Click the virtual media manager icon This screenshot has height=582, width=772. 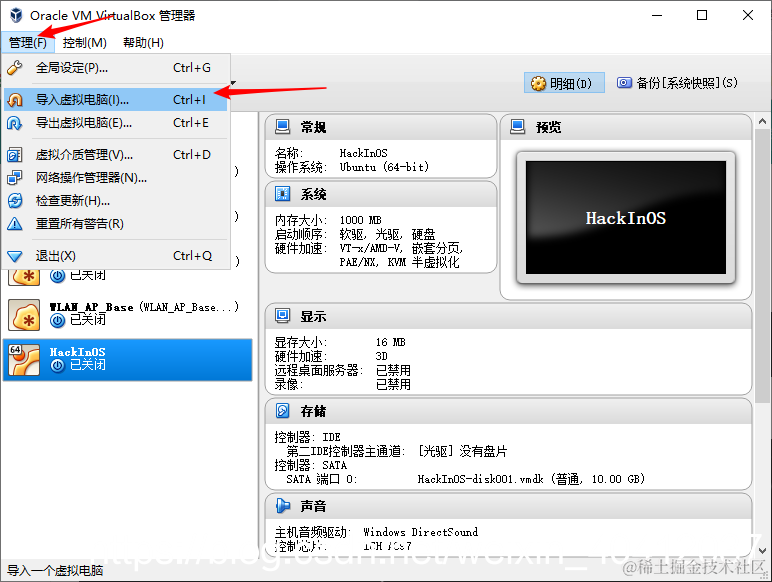[15, 155]
